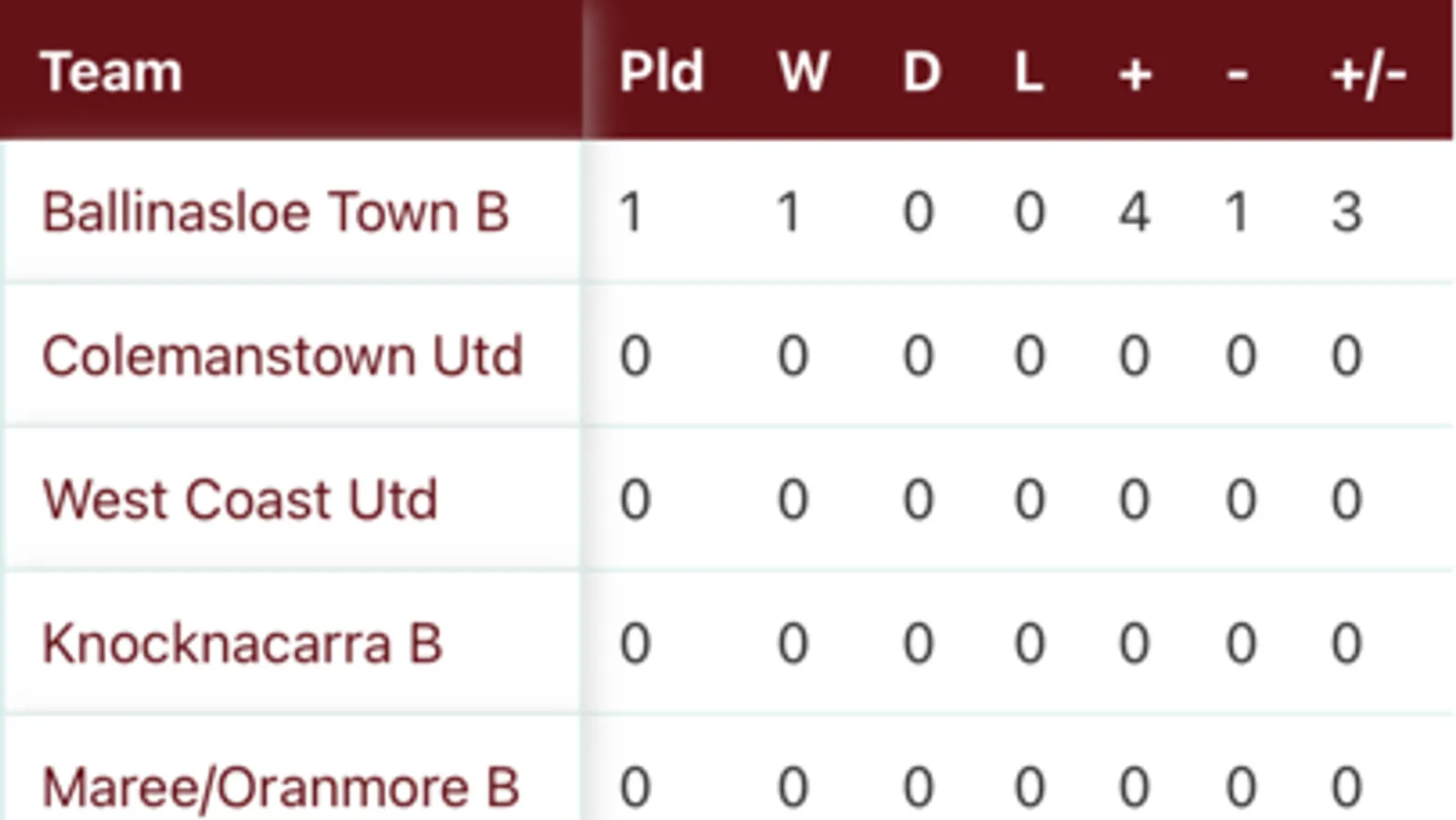Click the + goals-for column header
1456x820 pixels.
(1135, 73)
